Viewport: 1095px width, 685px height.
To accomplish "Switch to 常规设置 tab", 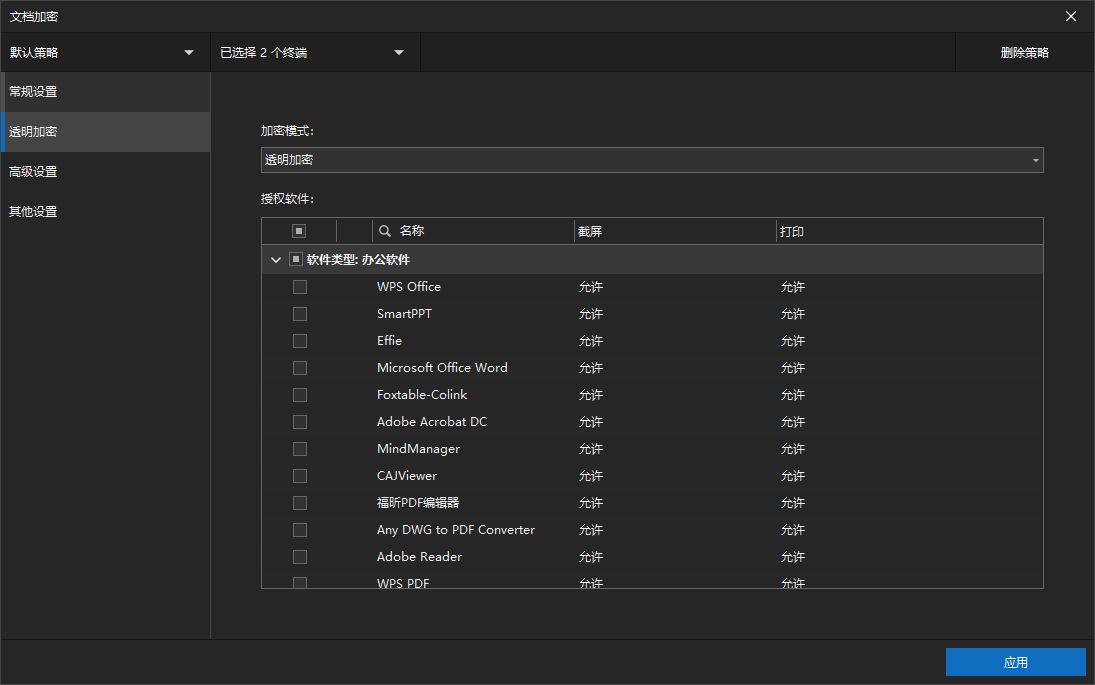I will pos(105,91).
